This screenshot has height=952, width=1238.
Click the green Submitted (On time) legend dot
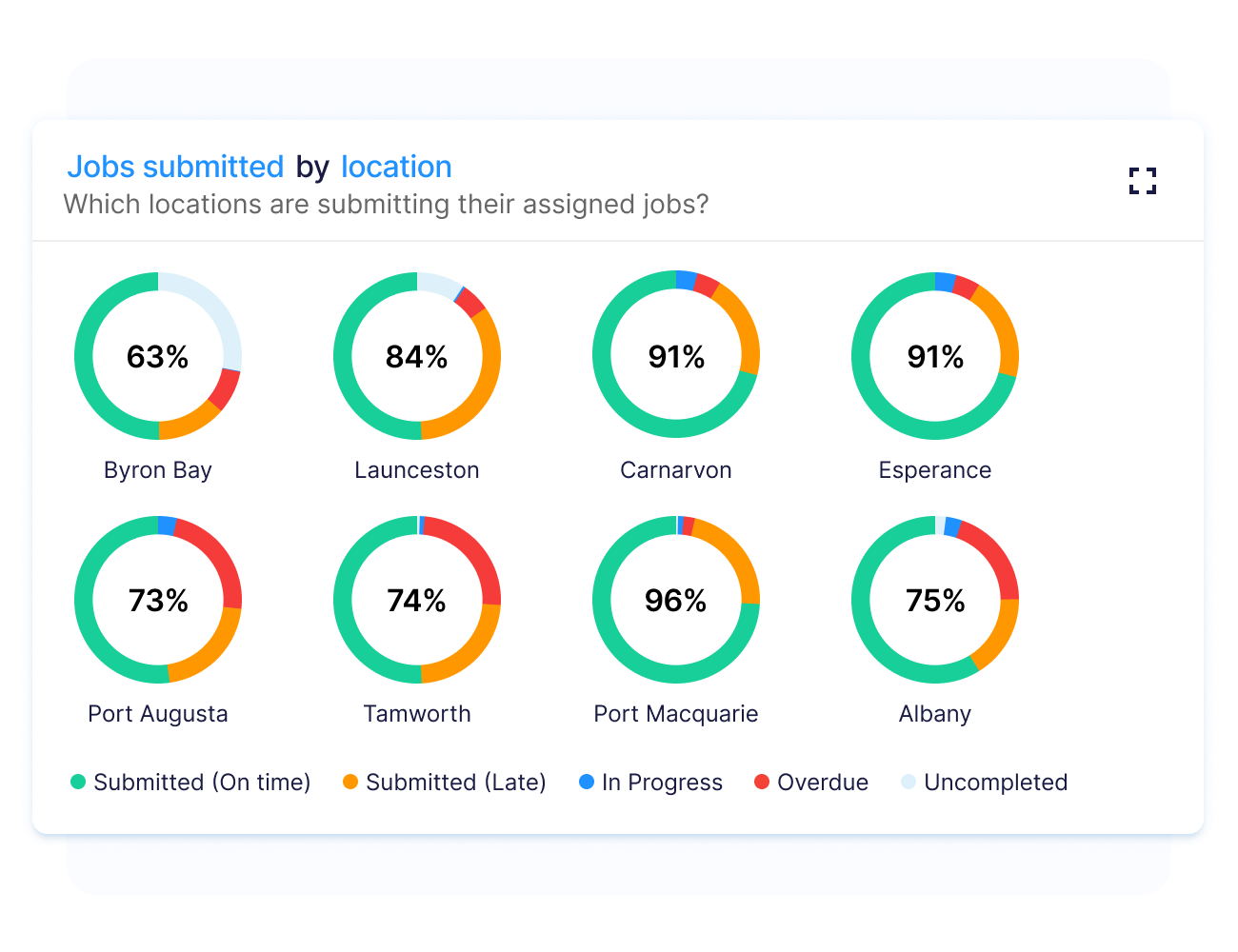[x=77, y=782]
